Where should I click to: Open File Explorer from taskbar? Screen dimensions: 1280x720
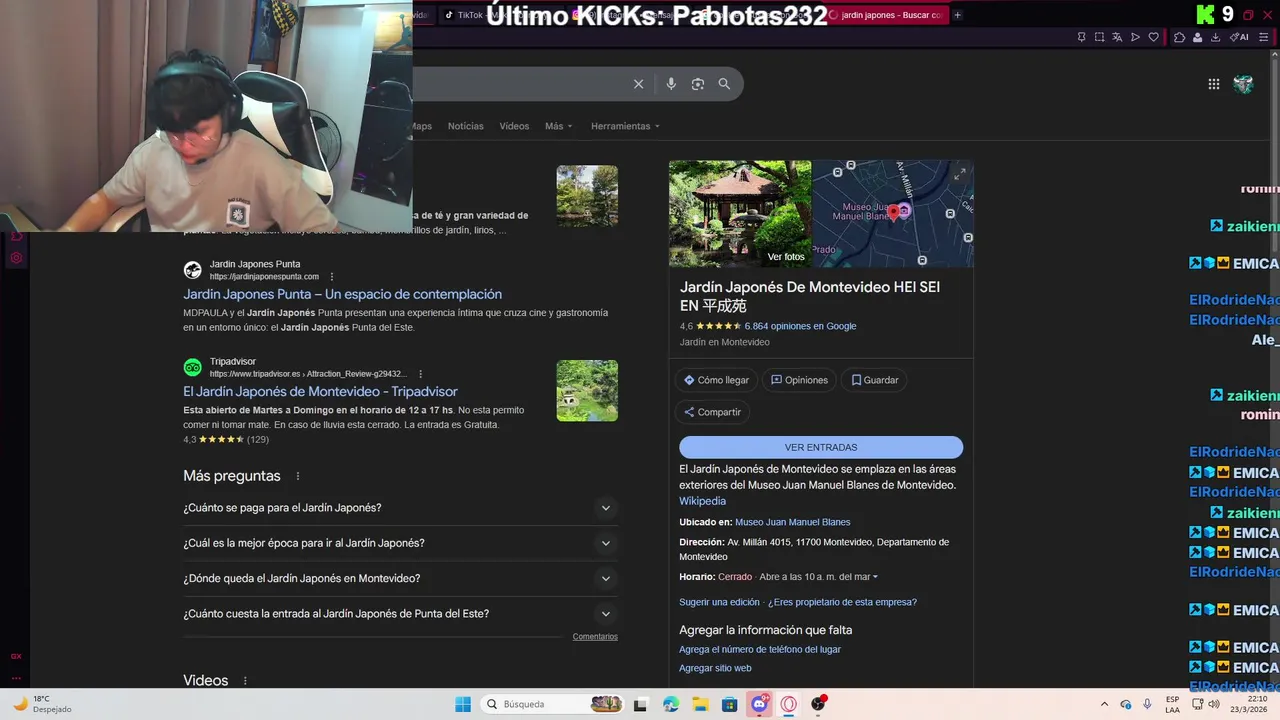(700, 704)
